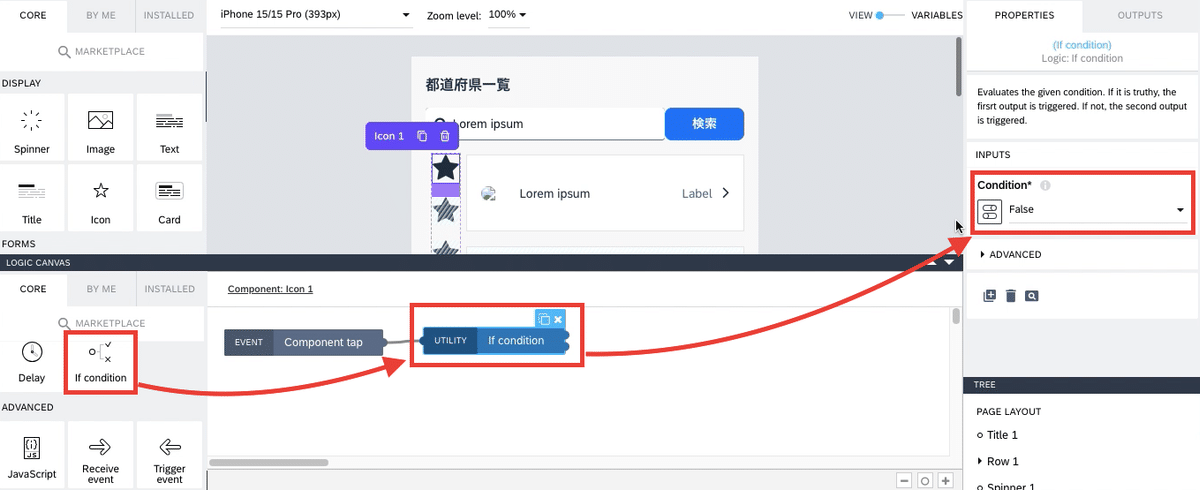Open the Marketplace in the component library
Screen dimensions: 1200x490
[101, 51]
